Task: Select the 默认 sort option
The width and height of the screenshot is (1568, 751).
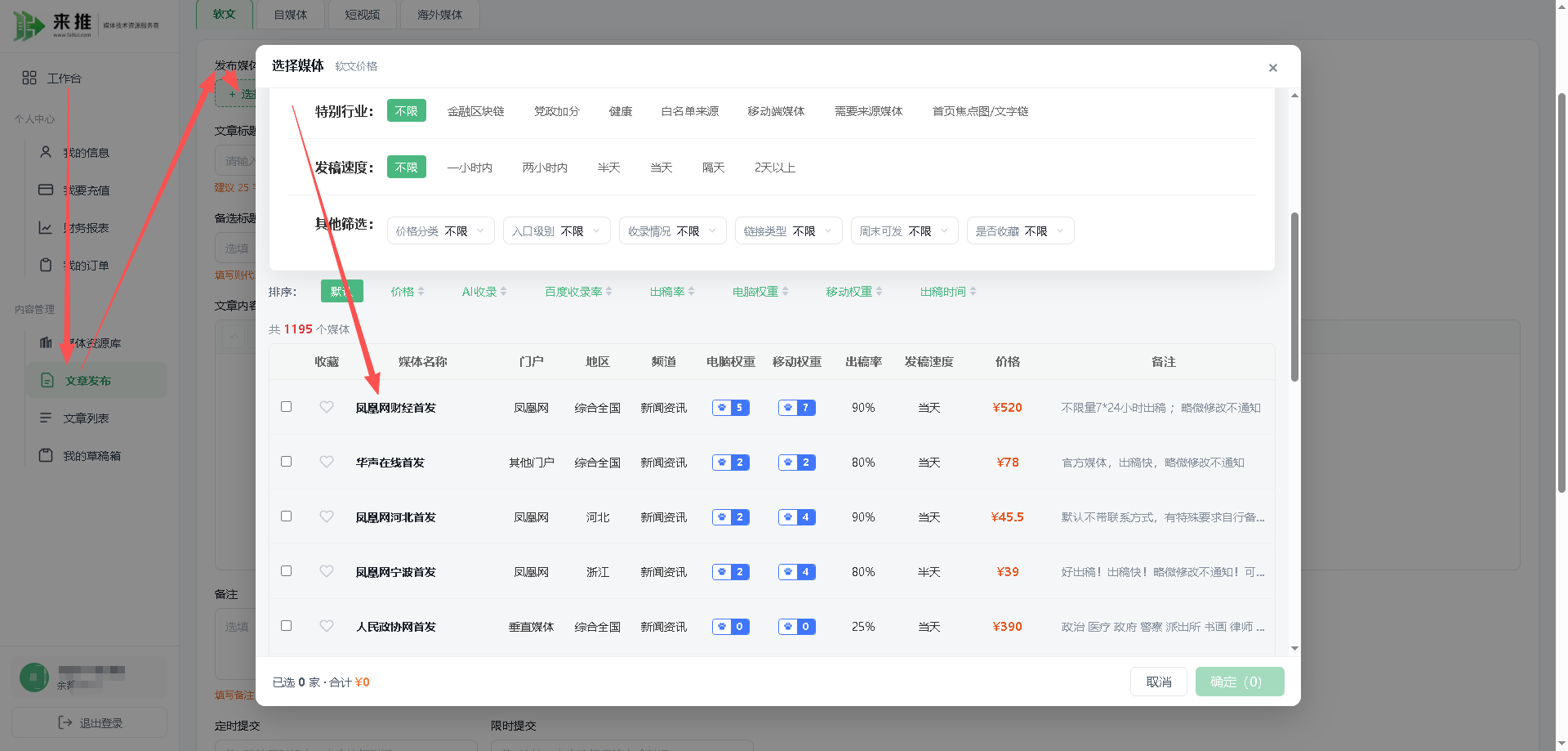Action: (x=341, y=292)
